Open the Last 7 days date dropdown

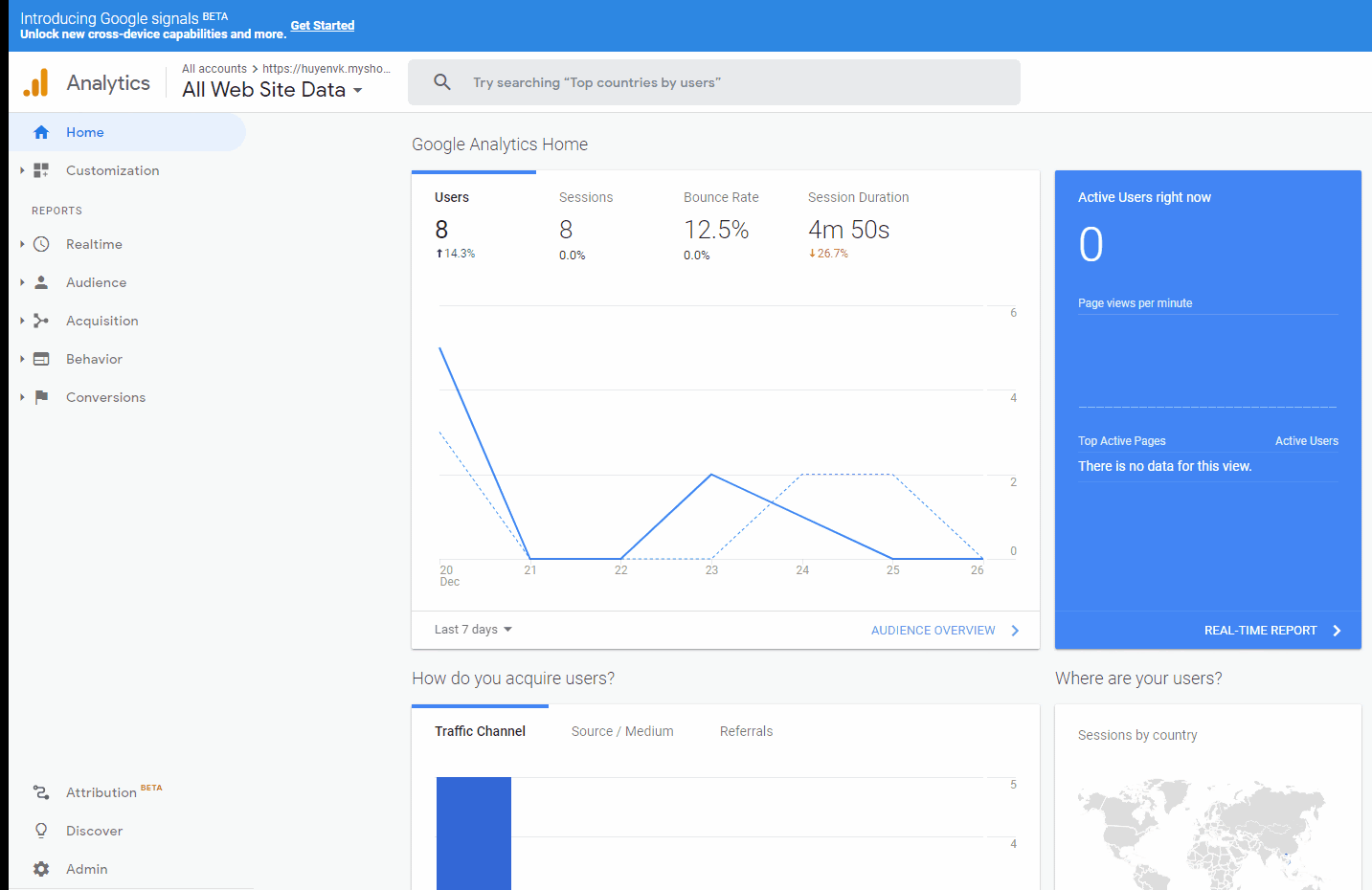[x=473, y=630]
